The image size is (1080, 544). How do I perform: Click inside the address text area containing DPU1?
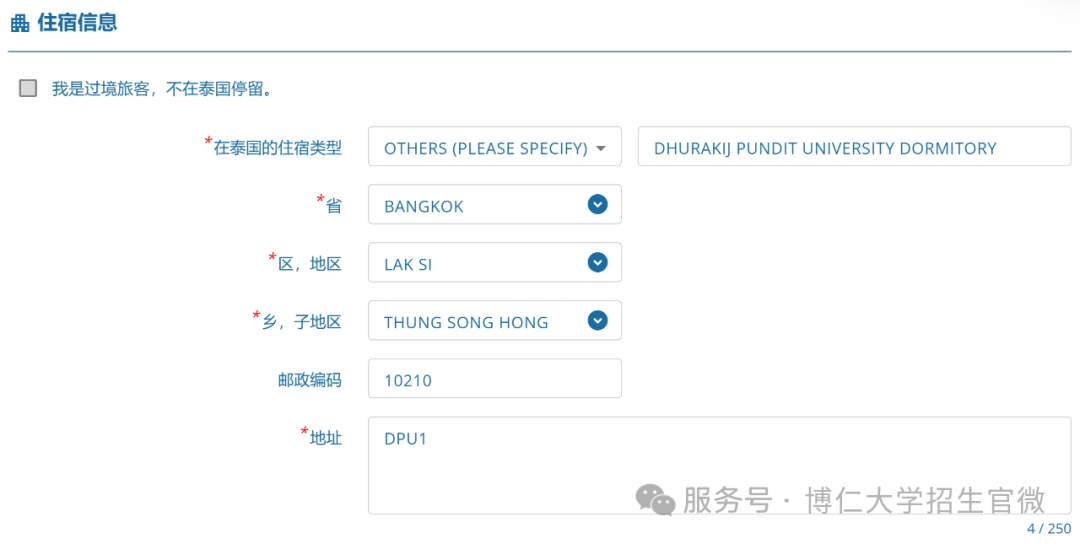click(x=719, y=465)
